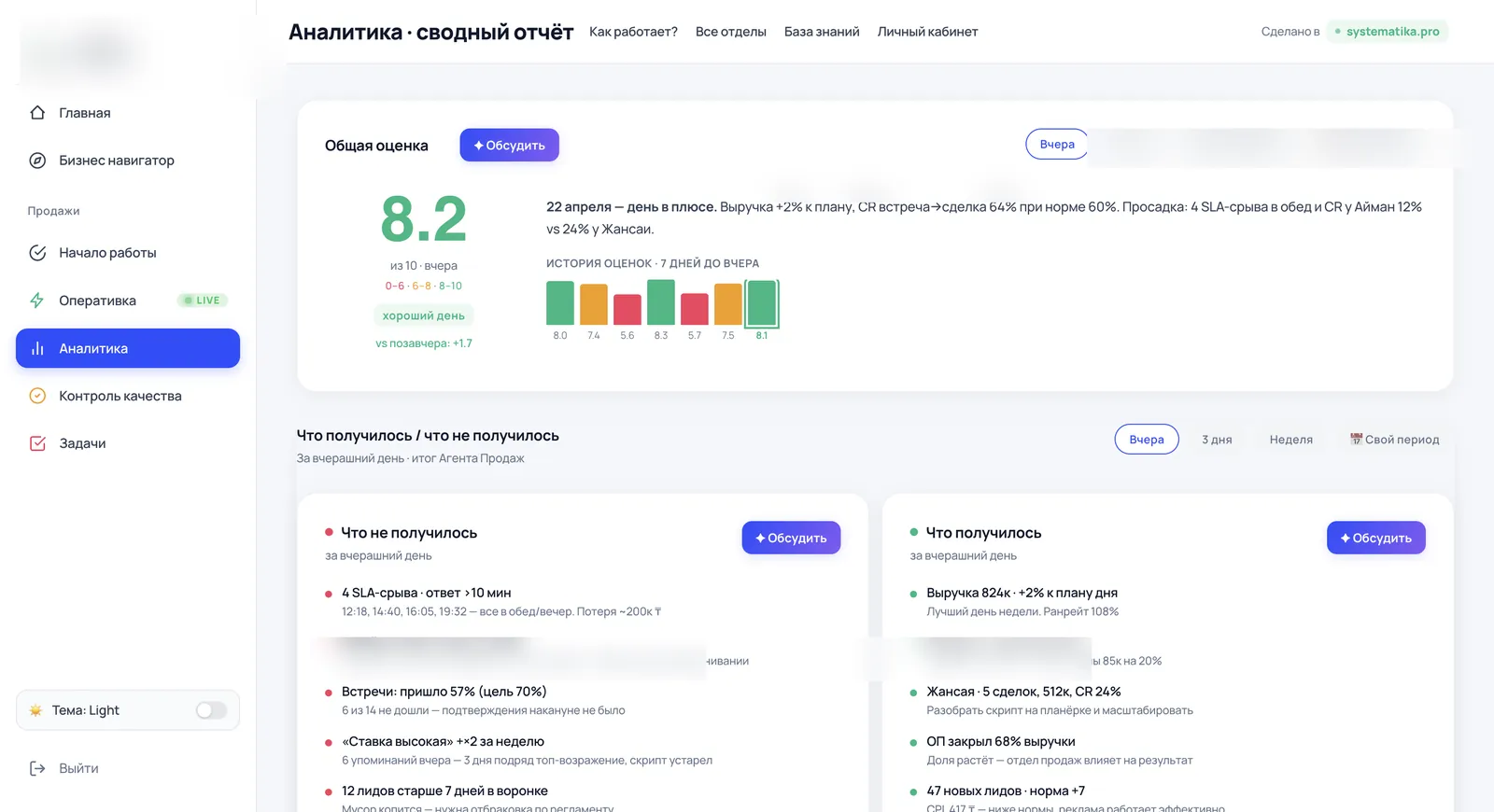Open Все отделы in the header

(730, 32)
